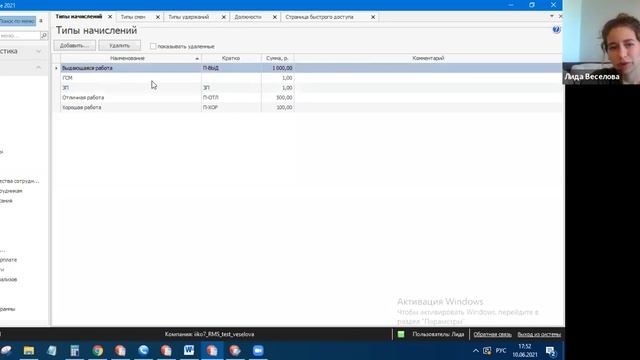Open the Windows notification center icon
Image resolution: width=640 pixels, height=360 pixels.
point(551,351)
